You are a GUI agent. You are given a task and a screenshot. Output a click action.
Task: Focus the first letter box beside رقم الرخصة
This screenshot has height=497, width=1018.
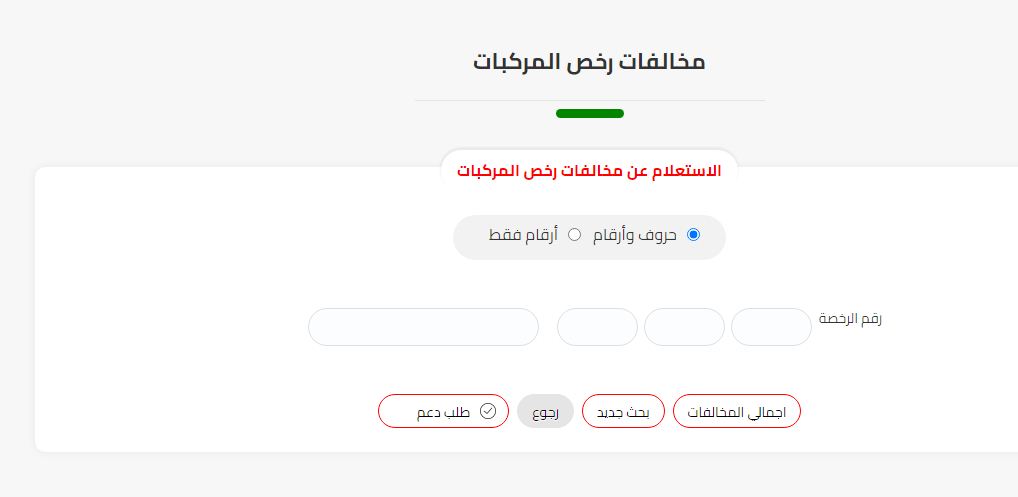pyautogui.click(x=771, y=327)
